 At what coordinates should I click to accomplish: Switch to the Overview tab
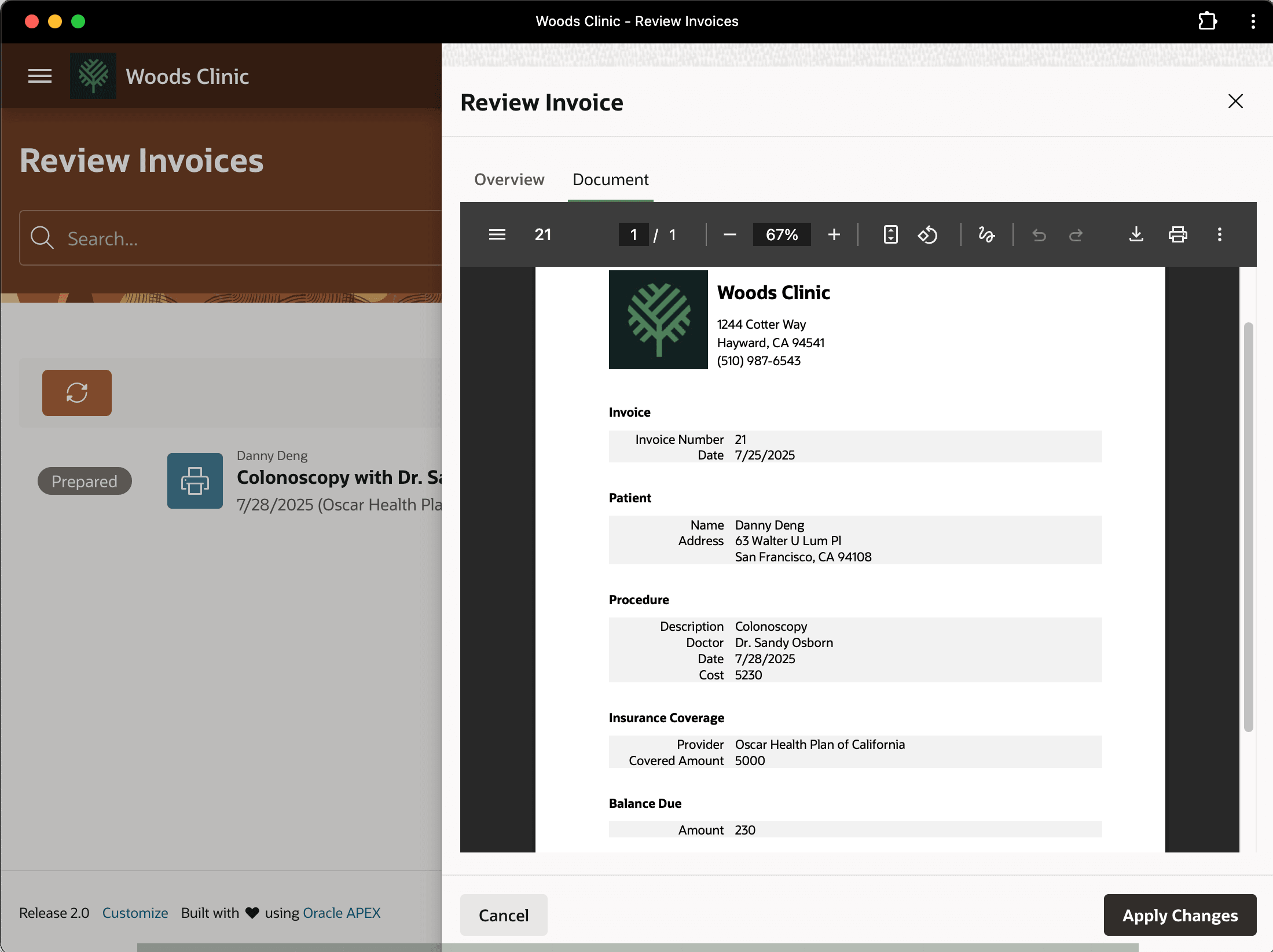click(509, 179)
